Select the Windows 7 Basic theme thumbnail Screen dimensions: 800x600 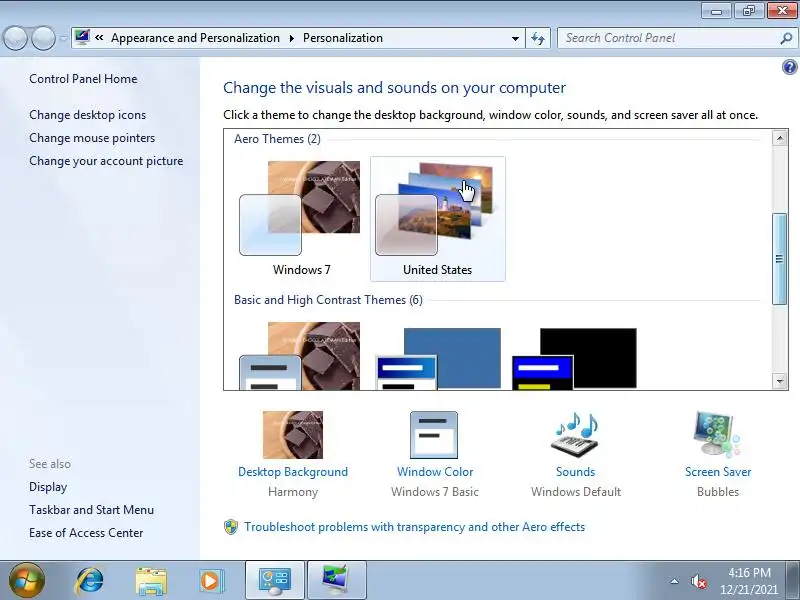point(300,356)
